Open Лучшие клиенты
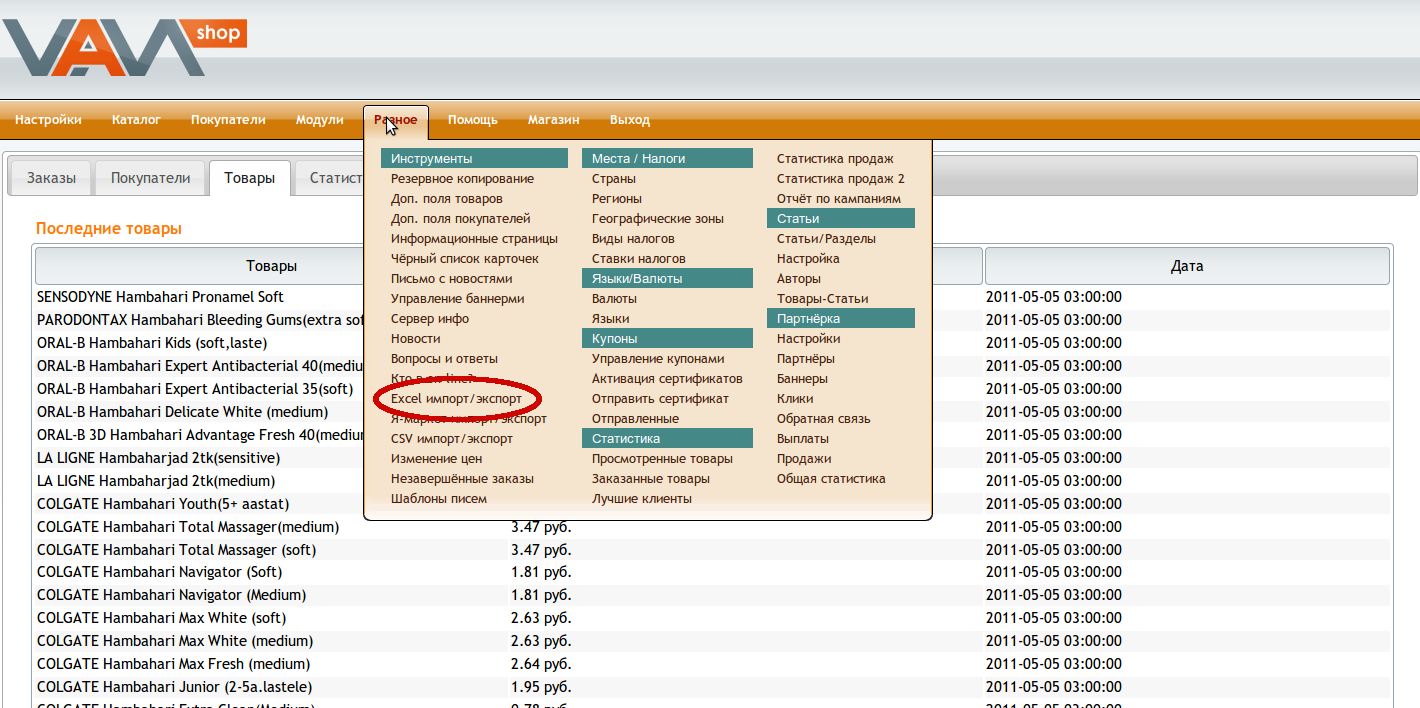 [x=642, y=499]
